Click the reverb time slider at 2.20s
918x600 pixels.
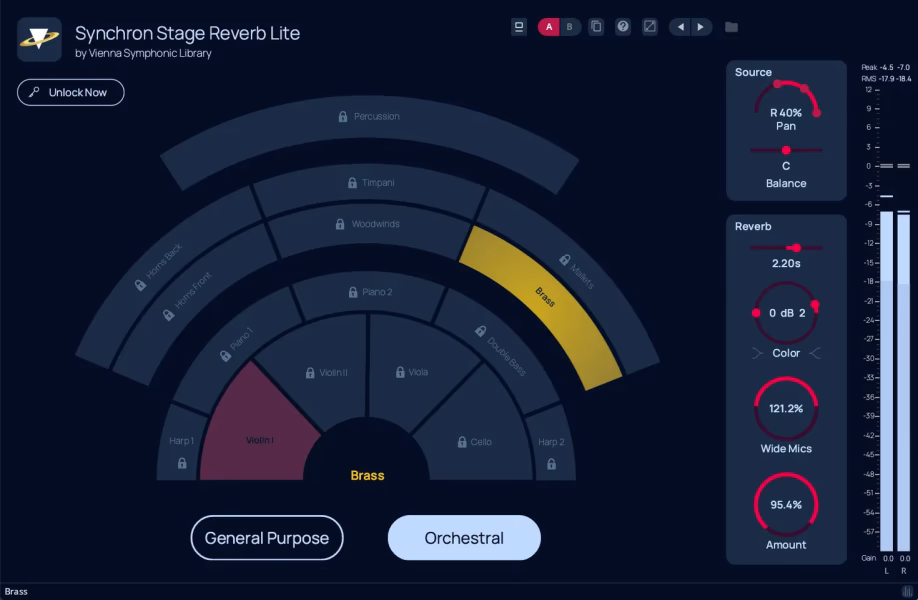tap(795, 247)
